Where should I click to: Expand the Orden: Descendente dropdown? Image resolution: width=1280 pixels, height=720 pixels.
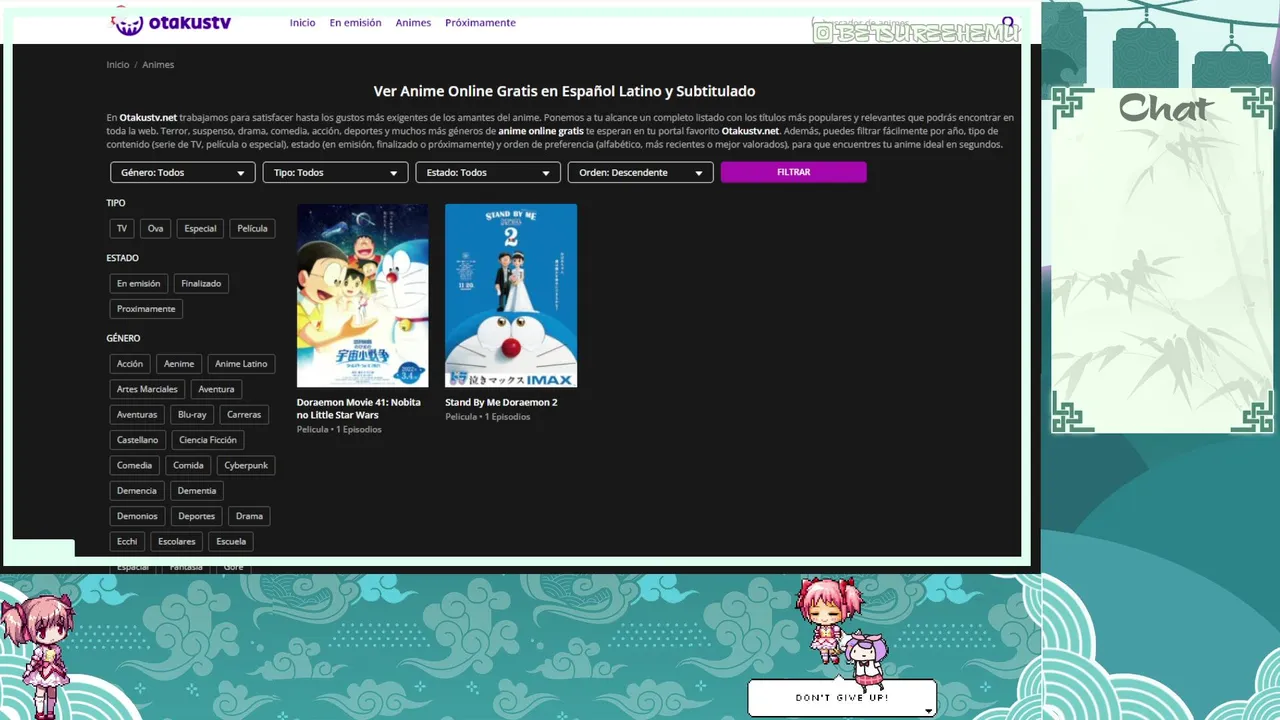pyautogui.click(x=640, y=173)
